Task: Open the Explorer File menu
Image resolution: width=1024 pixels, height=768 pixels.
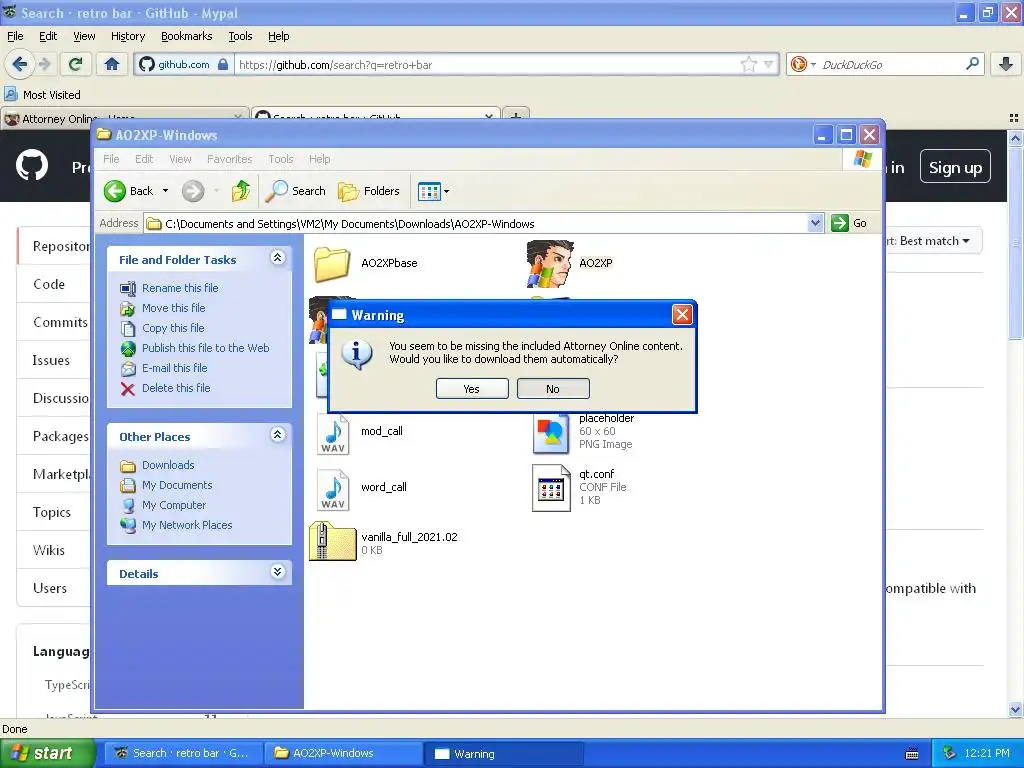Action: point(111,159)
